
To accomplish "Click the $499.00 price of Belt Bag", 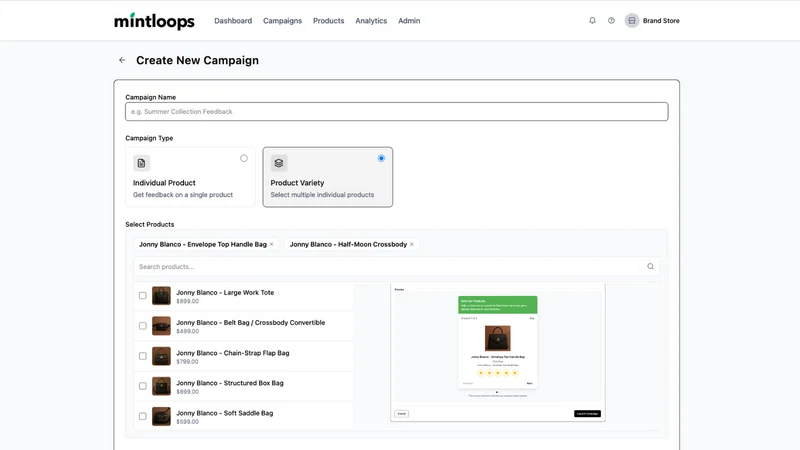I will click(x=188, y=331).
